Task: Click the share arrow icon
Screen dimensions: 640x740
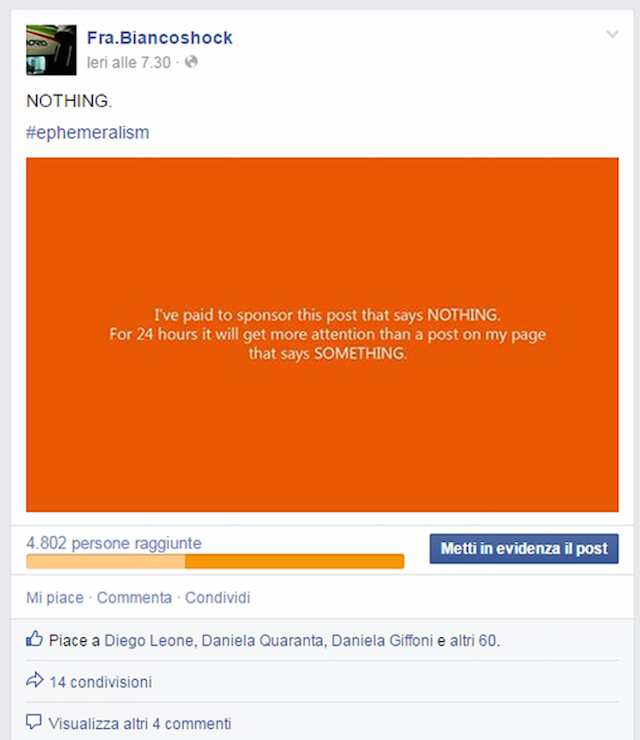Action: 34,680
